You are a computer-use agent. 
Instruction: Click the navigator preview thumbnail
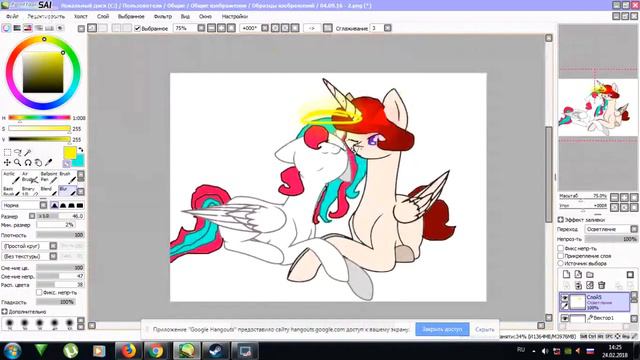tap(598, 107)
